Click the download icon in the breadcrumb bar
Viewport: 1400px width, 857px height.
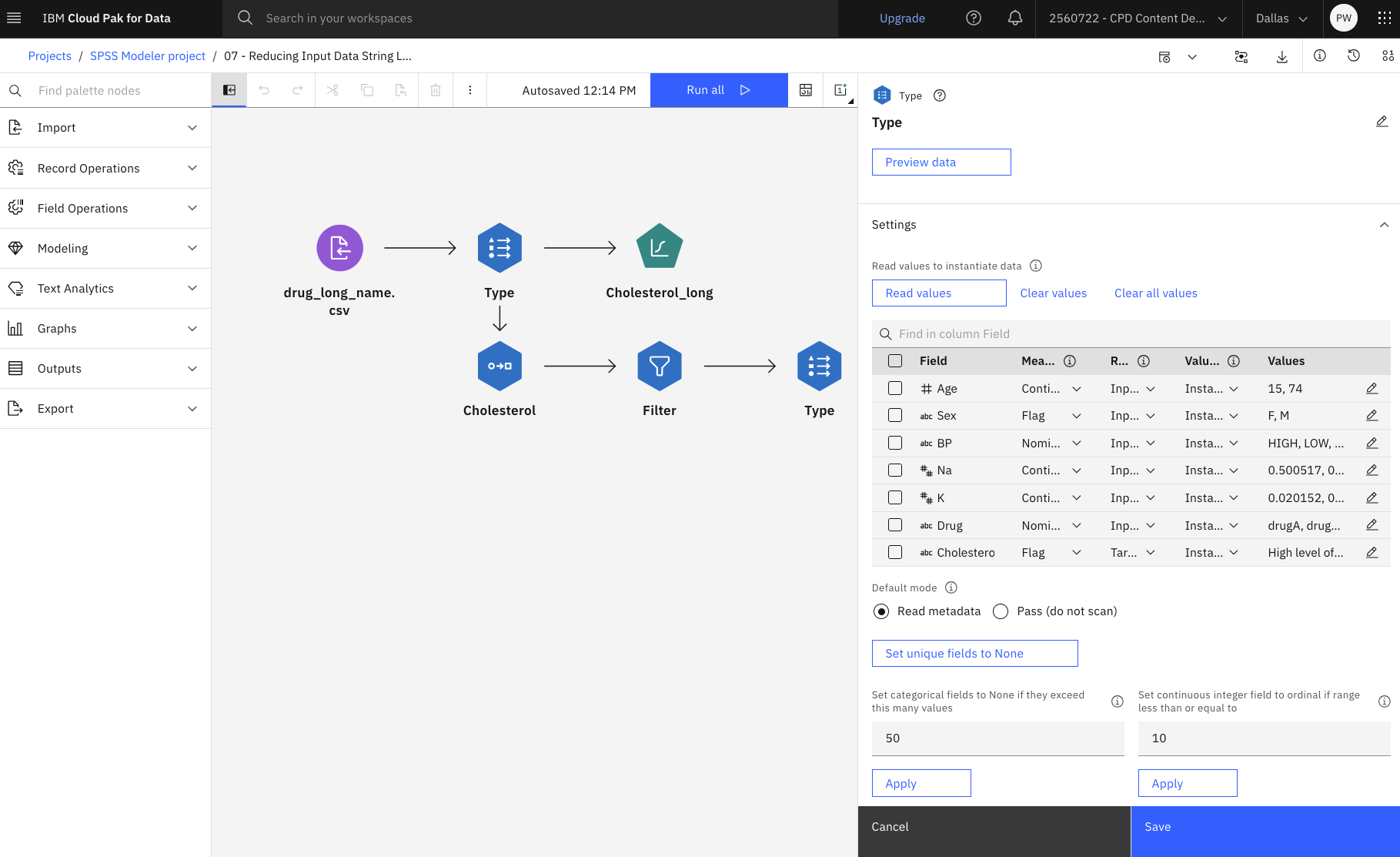click(x=1282, y=56)
